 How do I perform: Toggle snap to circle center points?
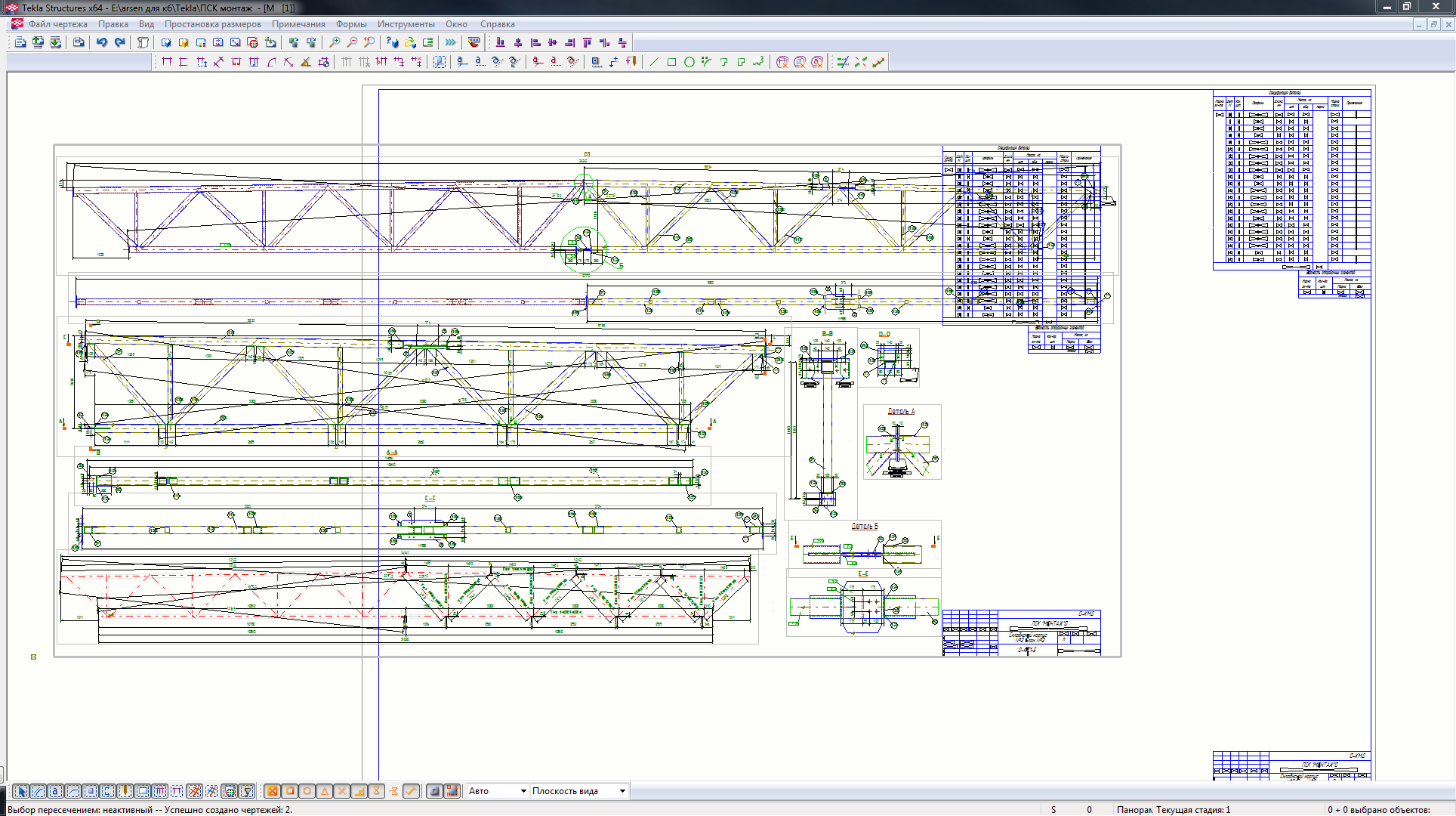307,791
